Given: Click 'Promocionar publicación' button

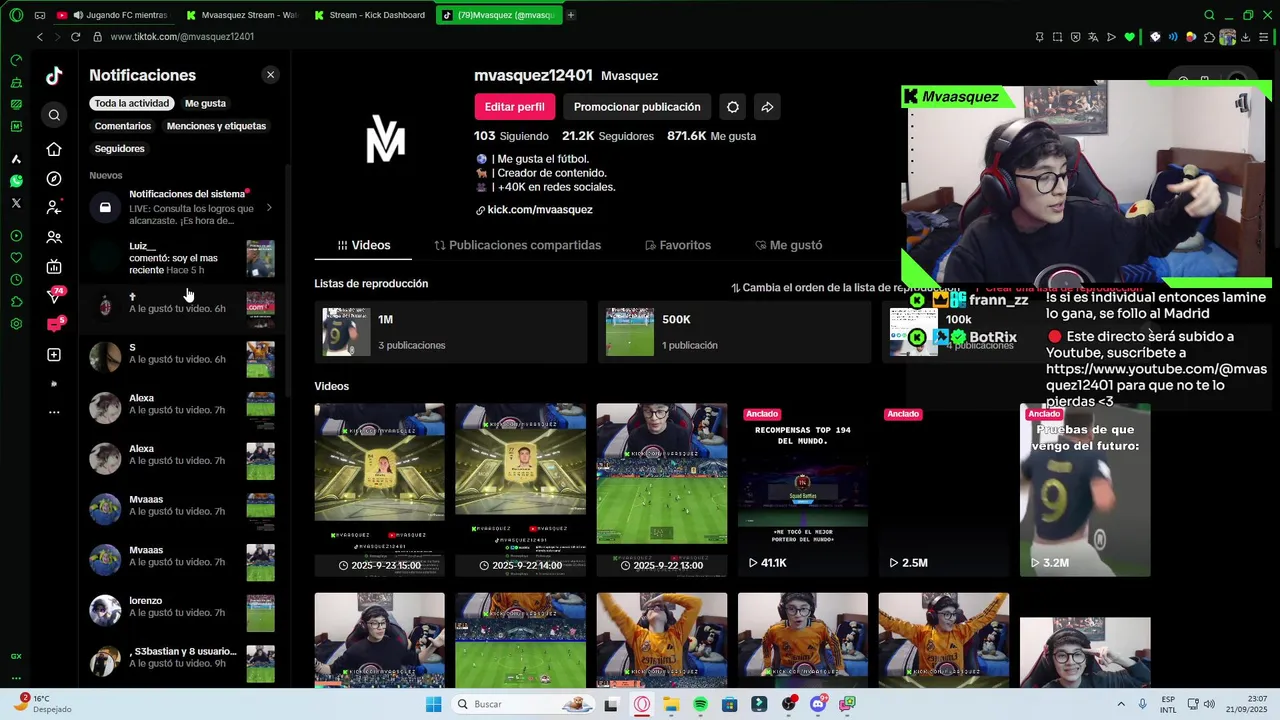Looking at the screenshot, I should (x=637, y=107).
